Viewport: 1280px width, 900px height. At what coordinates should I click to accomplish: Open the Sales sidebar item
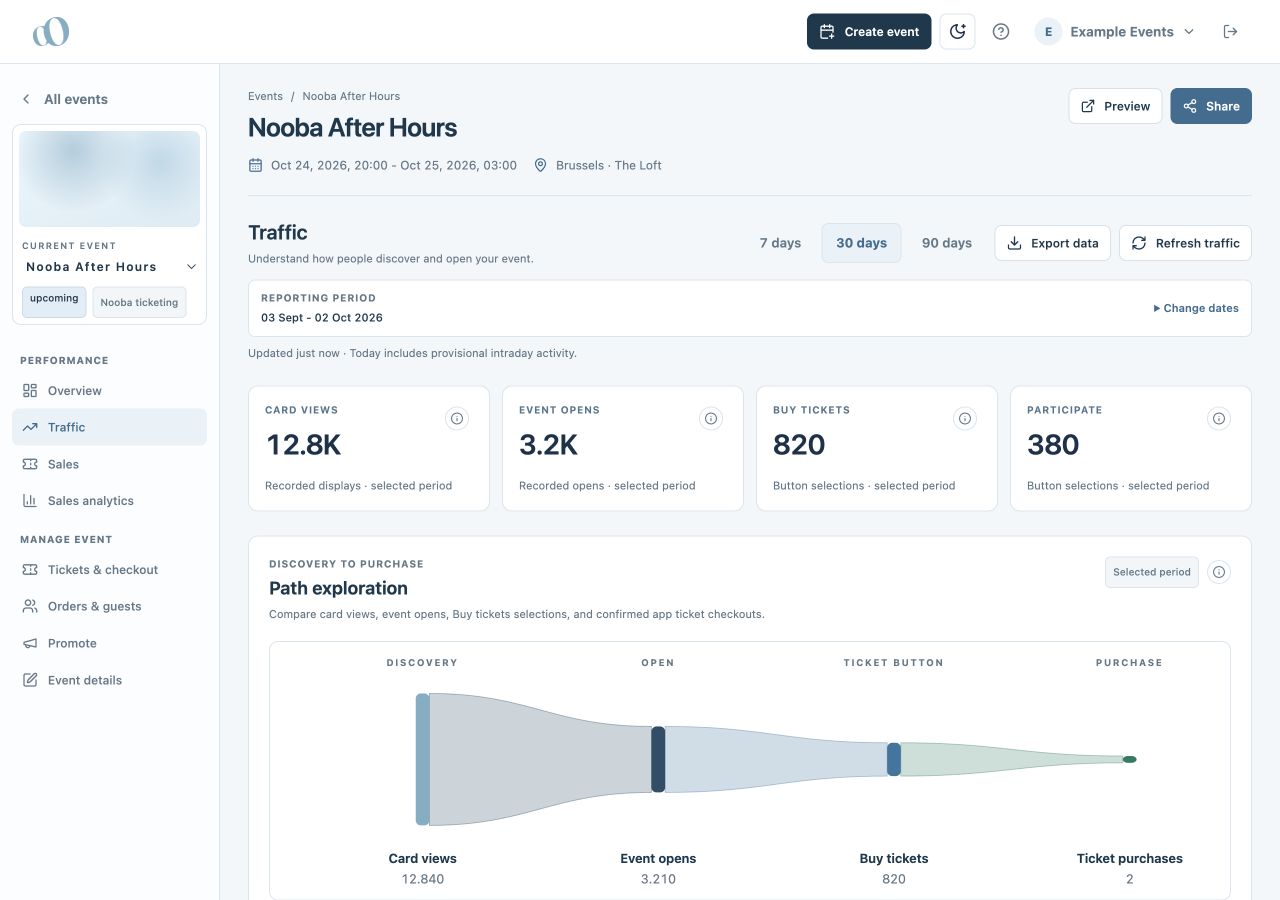tap(110, 464)
